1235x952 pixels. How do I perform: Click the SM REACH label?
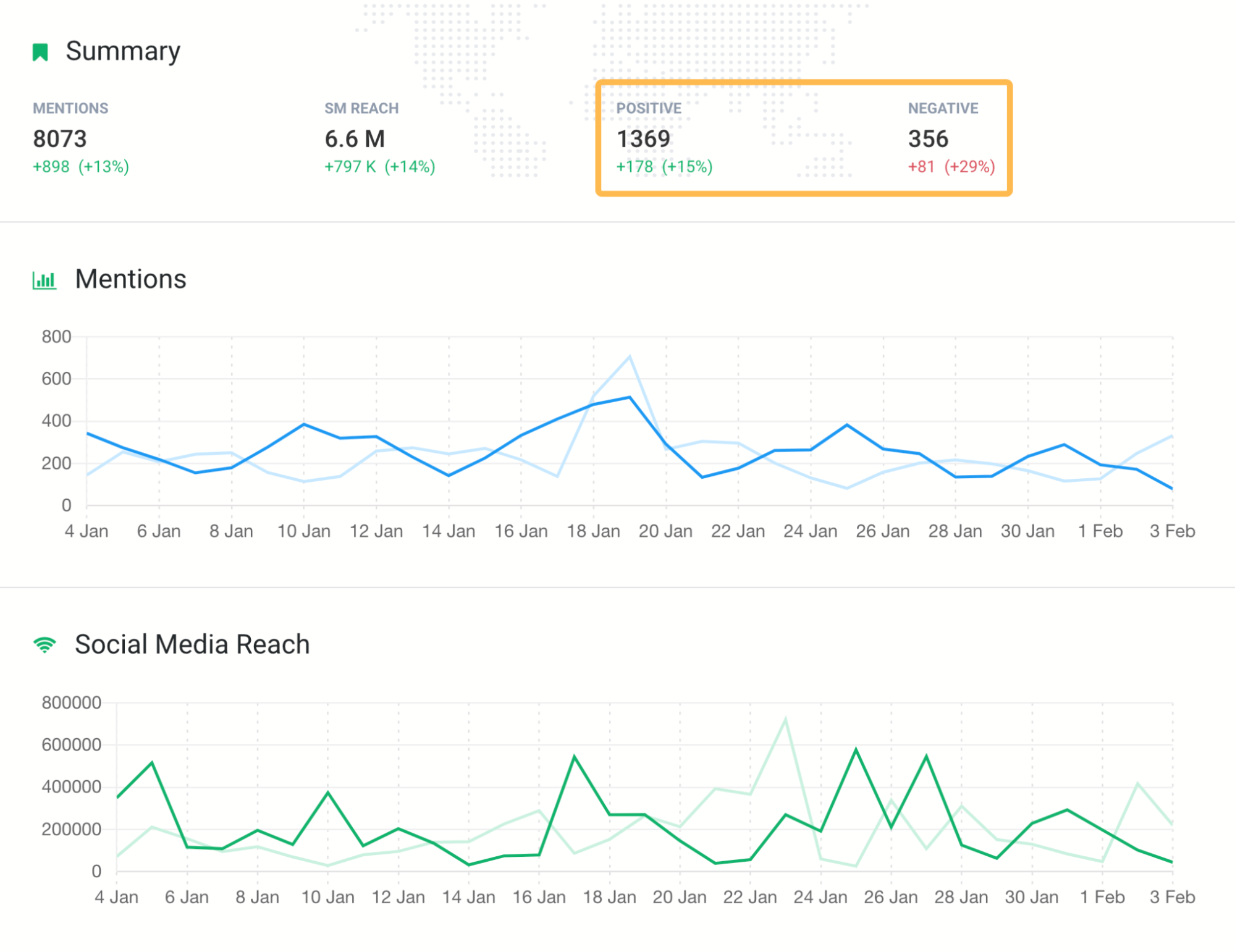click(x=361, y=108)
